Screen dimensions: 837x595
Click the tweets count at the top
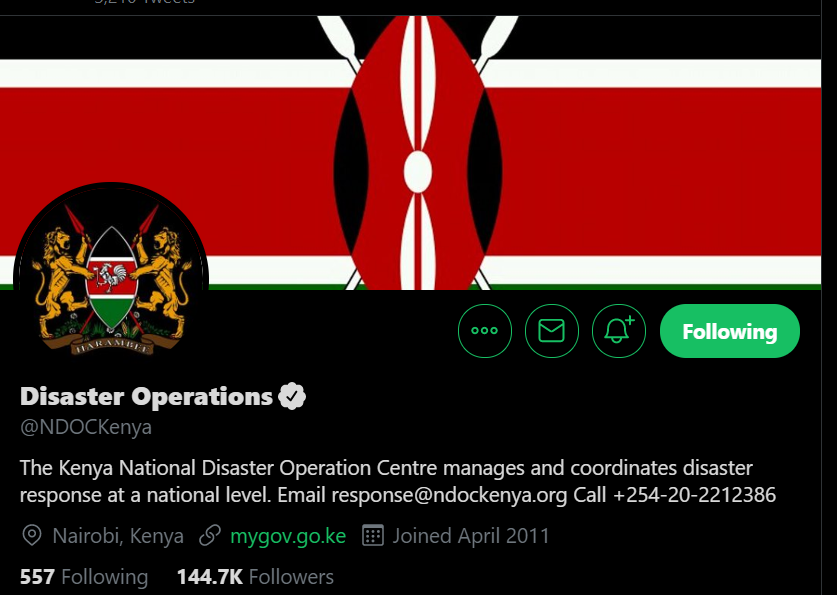point(144,2)
